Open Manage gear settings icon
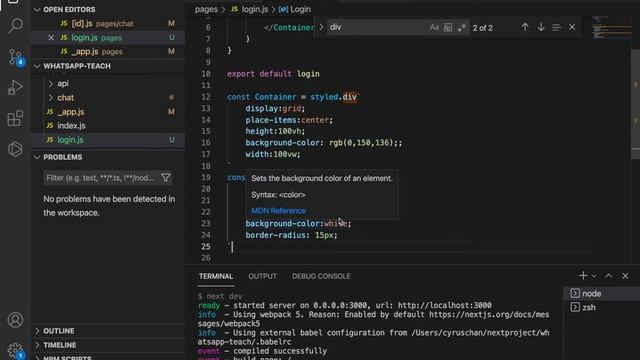Viewport: 640px width, 360px height. click(15, 350)
